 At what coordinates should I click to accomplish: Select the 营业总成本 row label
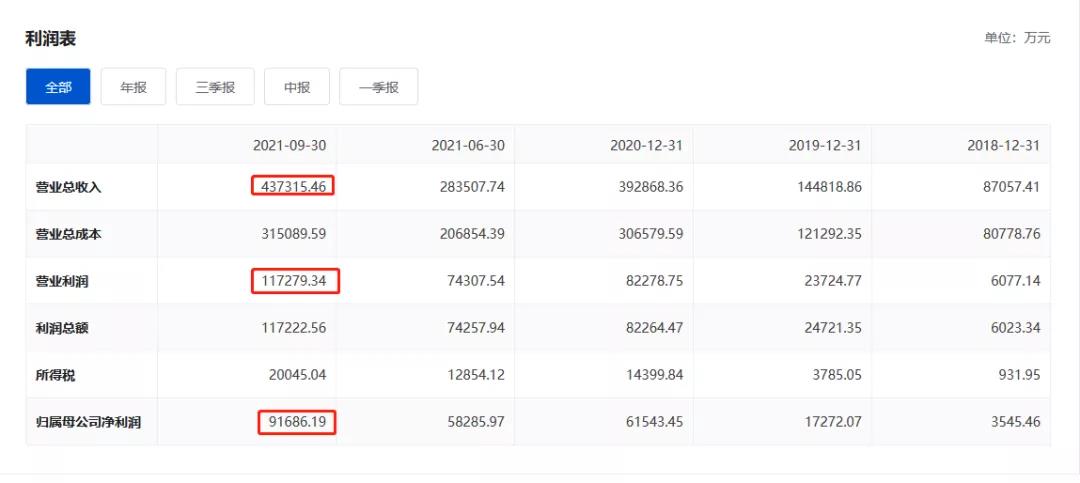[x=69, y=234]
